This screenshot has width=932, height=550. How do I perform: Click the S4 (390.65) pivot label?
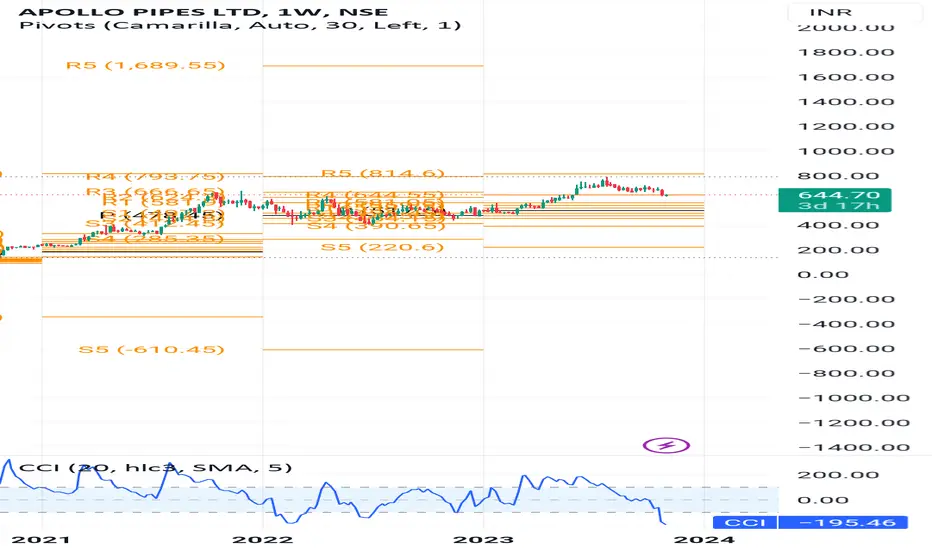376,226
